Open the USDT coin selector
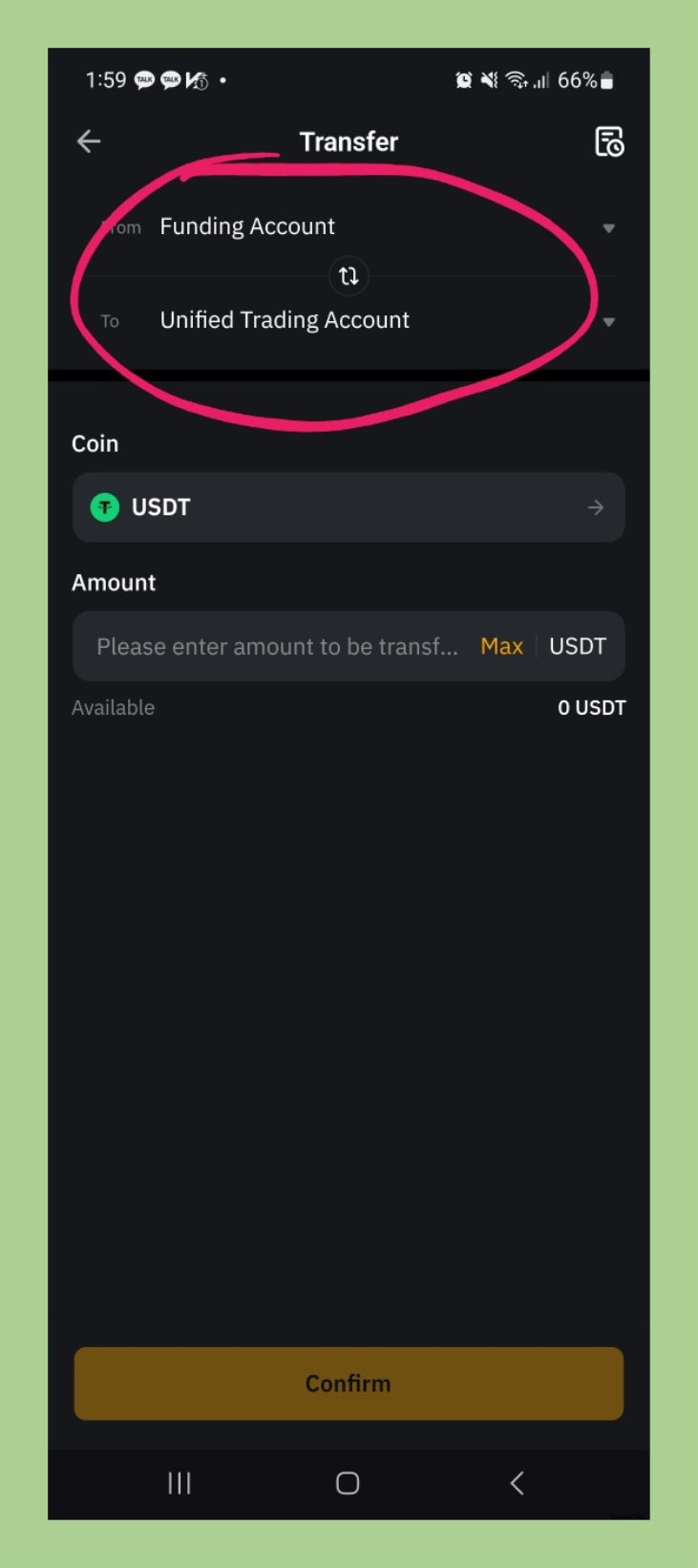698x1568 pixels. (349, 507)
